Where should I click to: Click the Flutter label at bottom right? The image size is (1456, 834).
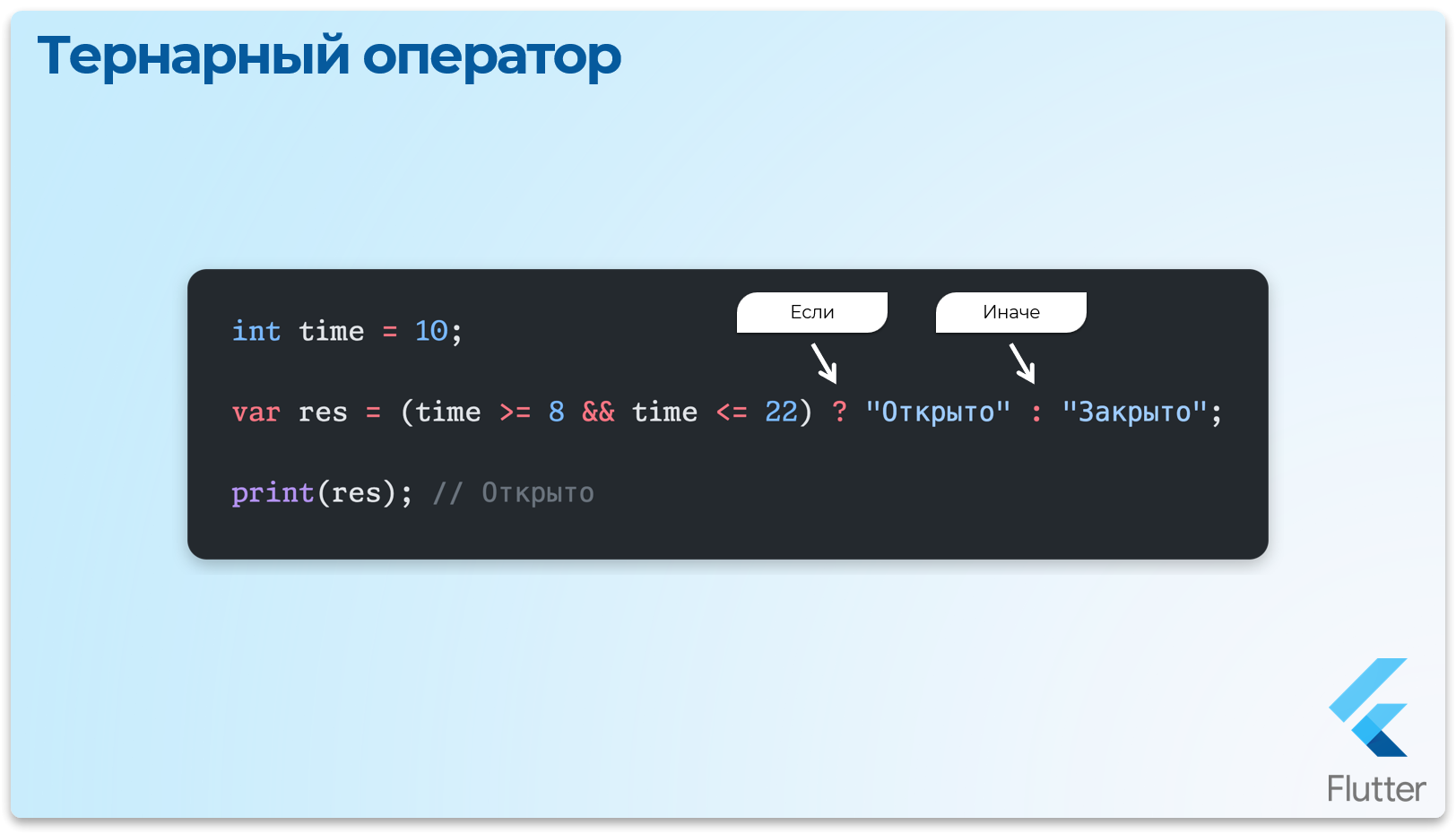click(1375, 788)
